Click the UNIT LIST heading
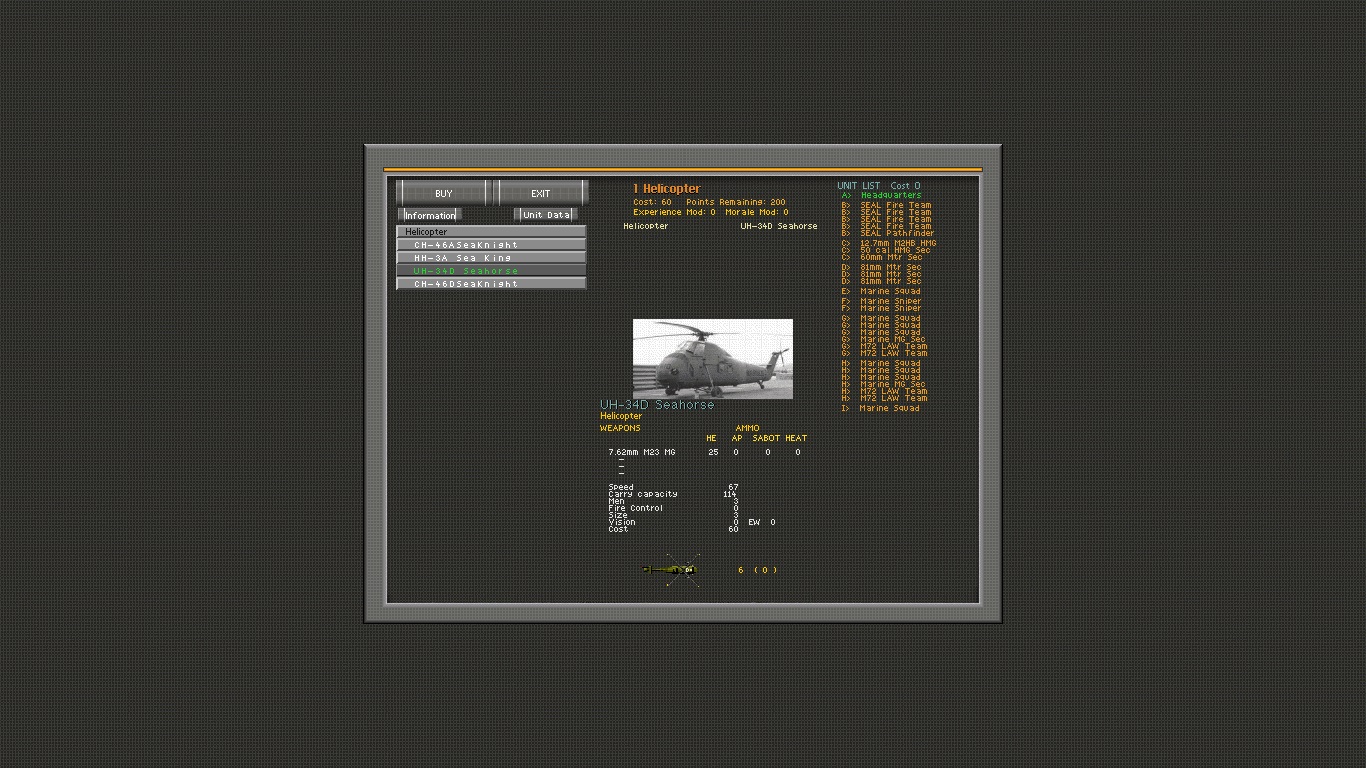 [x=859, y=186]
